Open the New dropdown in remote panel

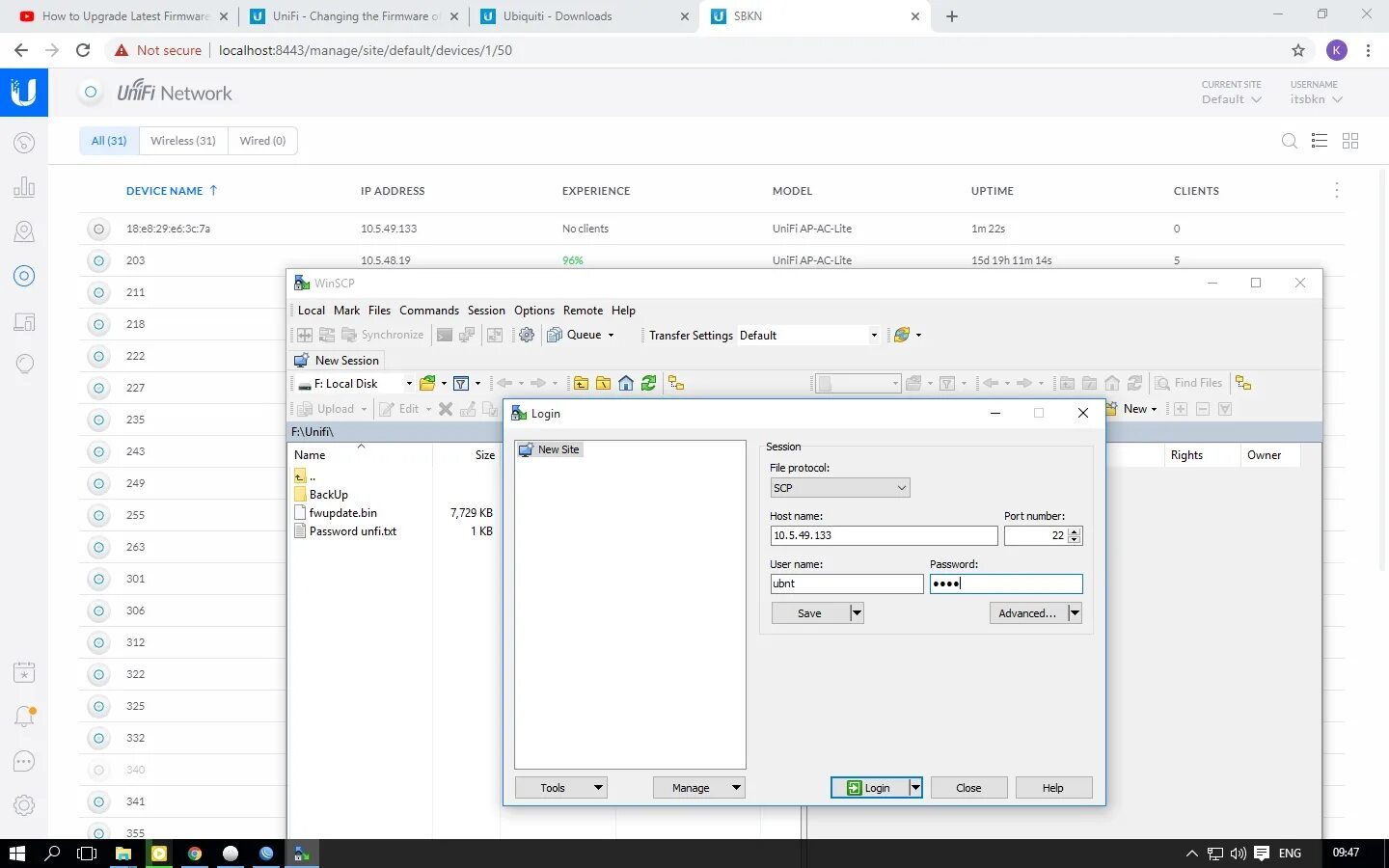[x=1139, y=409]
